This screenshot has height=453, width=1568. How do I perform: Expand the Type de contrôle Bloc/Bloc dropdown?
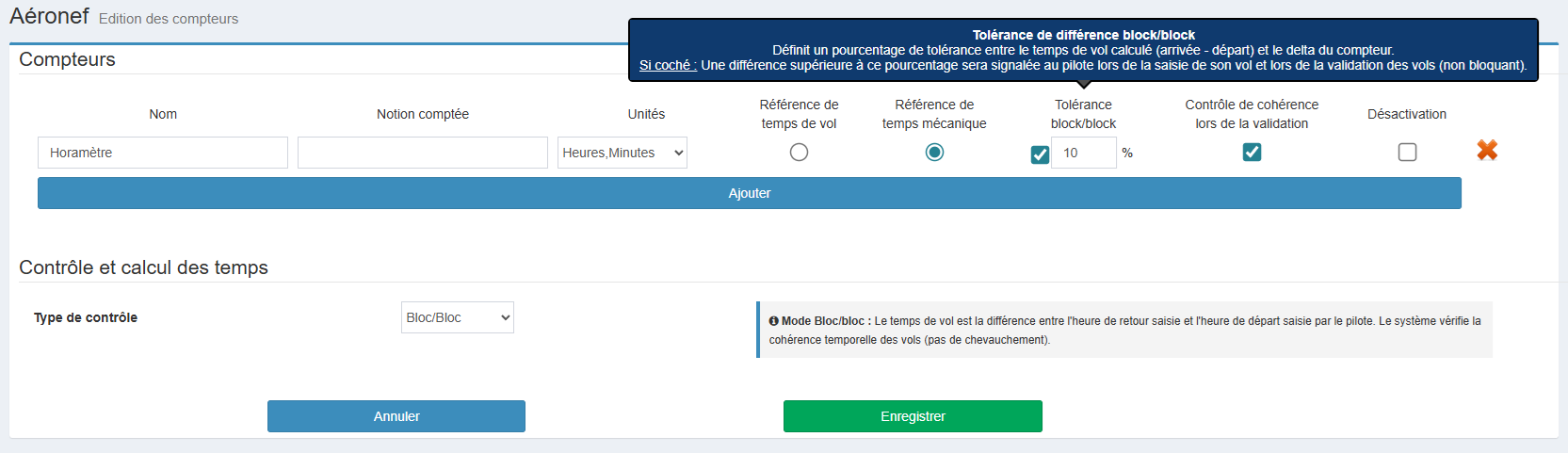(457, 317)
